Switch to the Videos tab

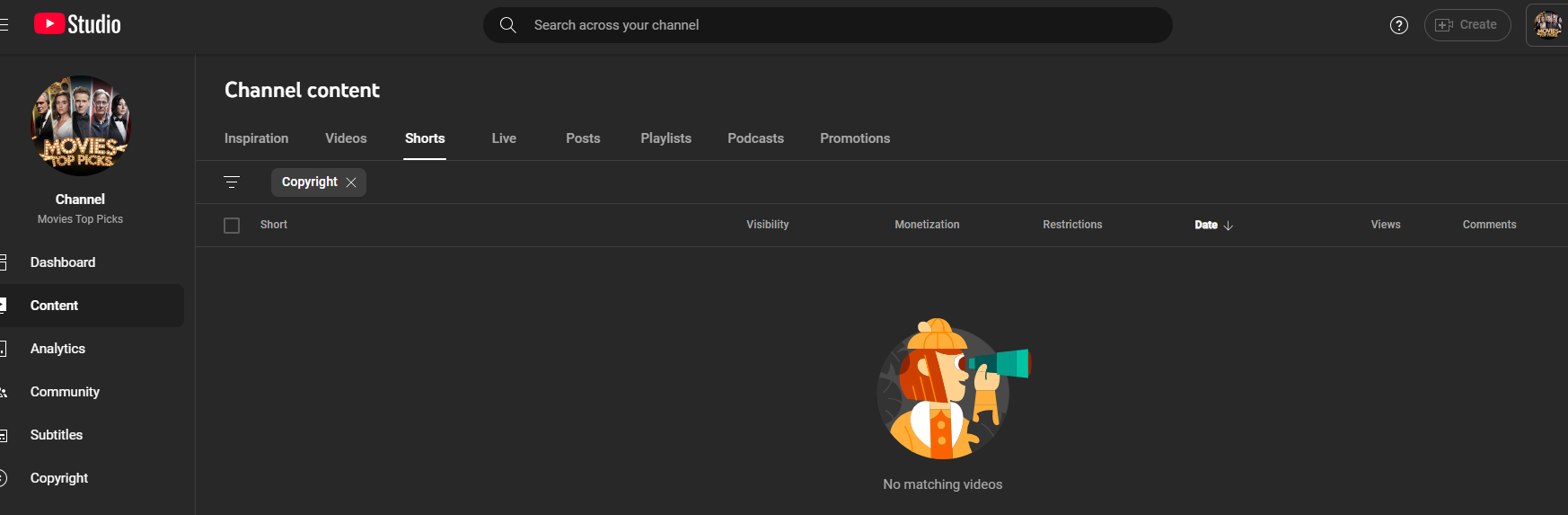[x=346, y=138]
